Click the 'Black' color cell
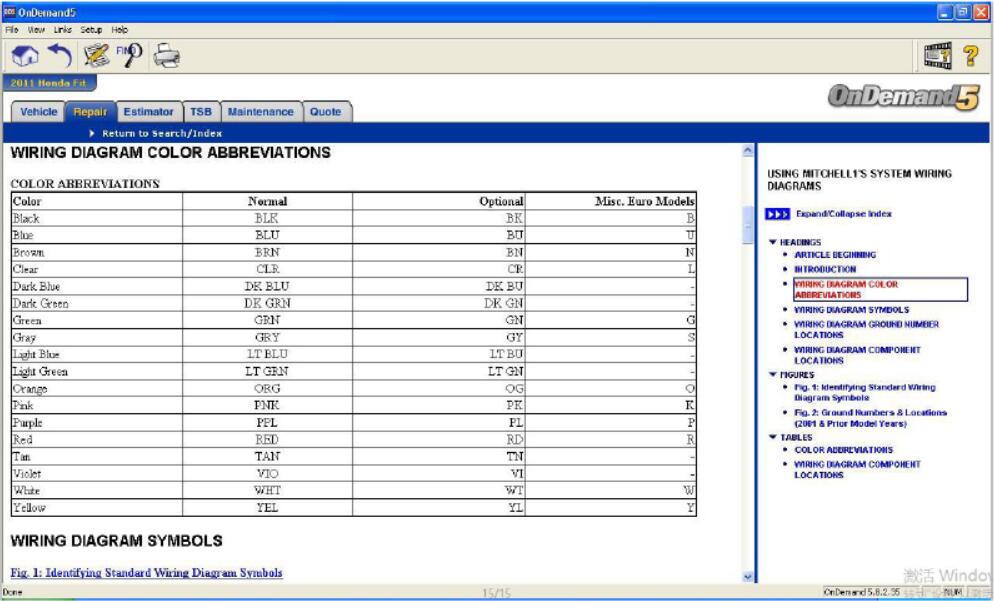The width and height of the screenshot is (995, 601). [x=96, y=218]
